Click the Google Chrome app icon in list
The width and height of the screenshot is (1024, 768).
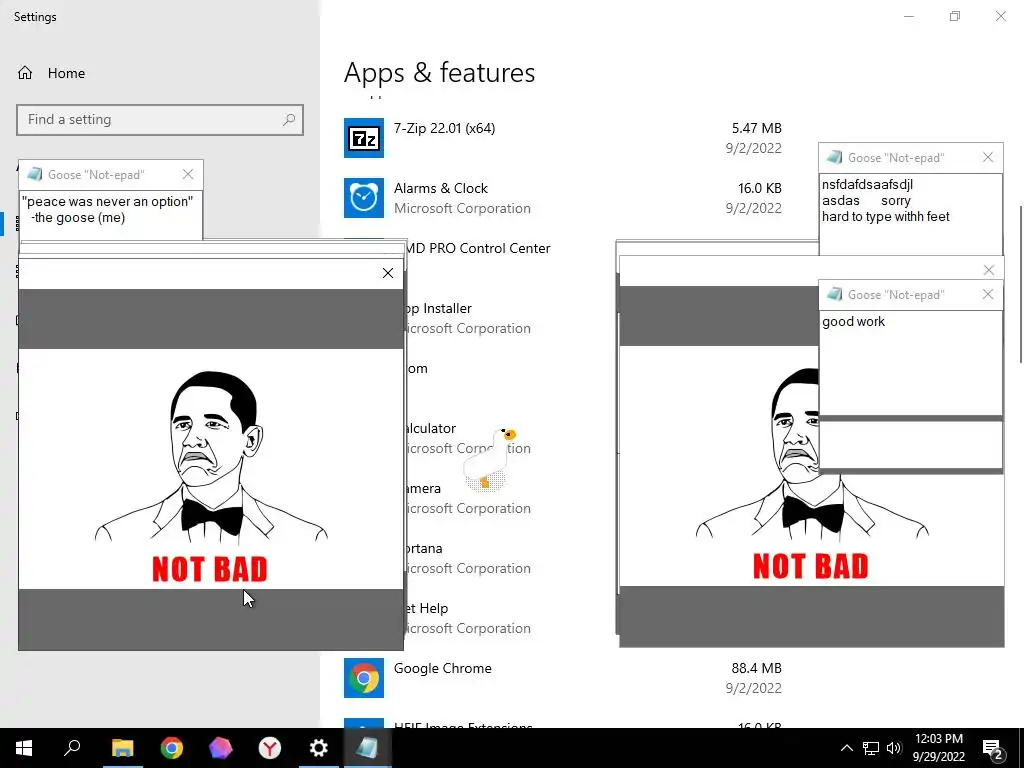[364, 678]
